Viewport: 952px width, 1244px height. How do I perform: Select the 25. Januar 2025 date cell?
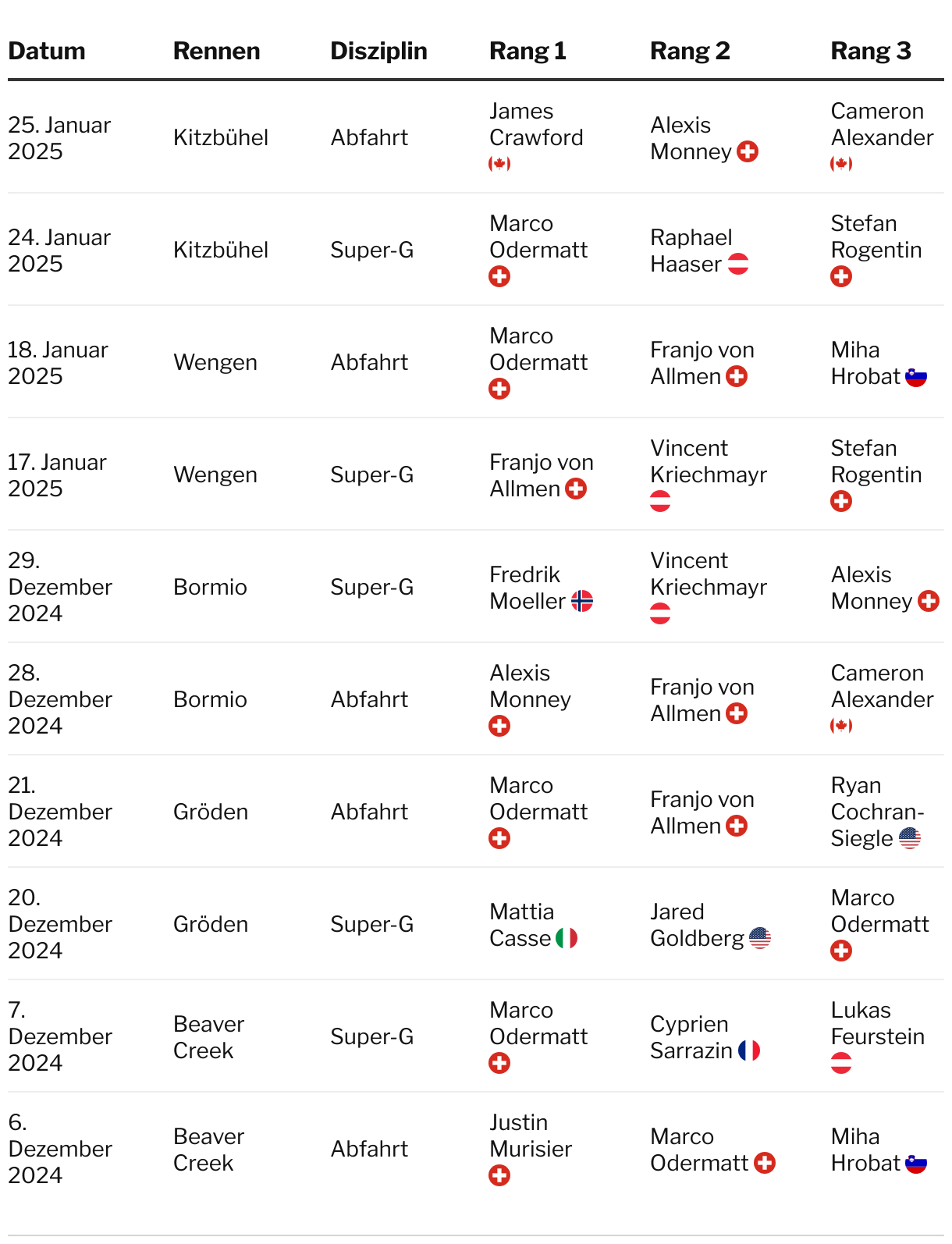tap(59, 137)
